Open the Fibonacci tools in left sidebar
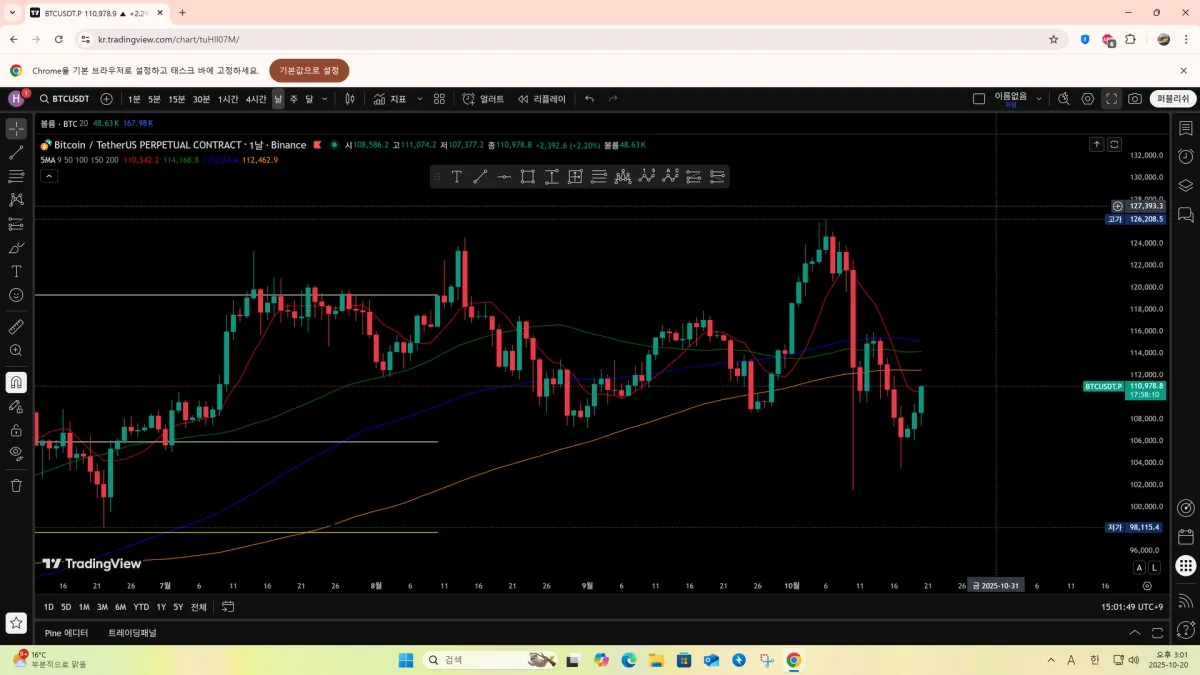The width and height of the screenshot is (1200, 675). [16, 176]
